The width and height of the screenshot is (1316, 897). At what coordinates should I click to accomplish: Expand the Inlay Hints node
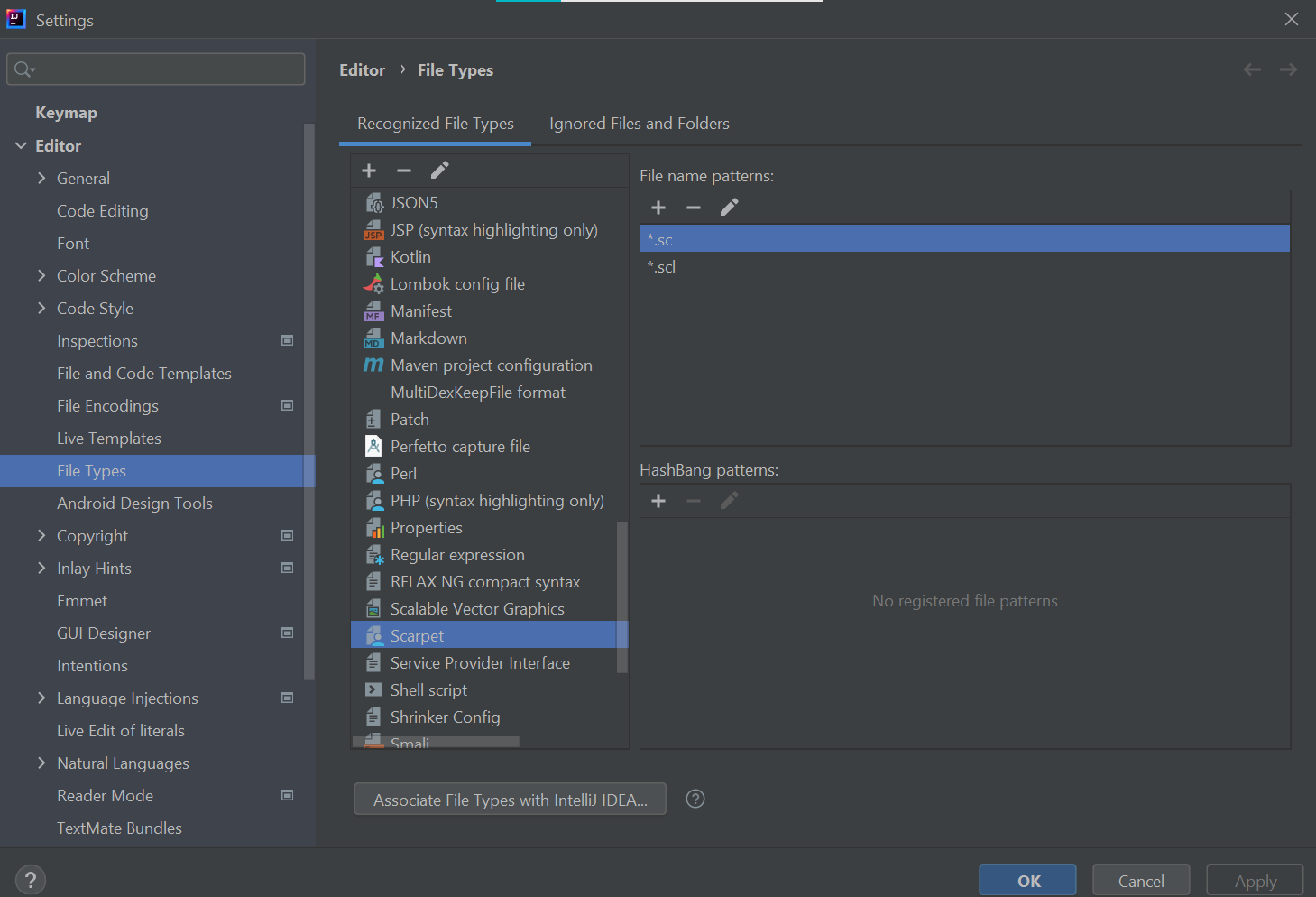pyautogui.click(x=41, y=568)
